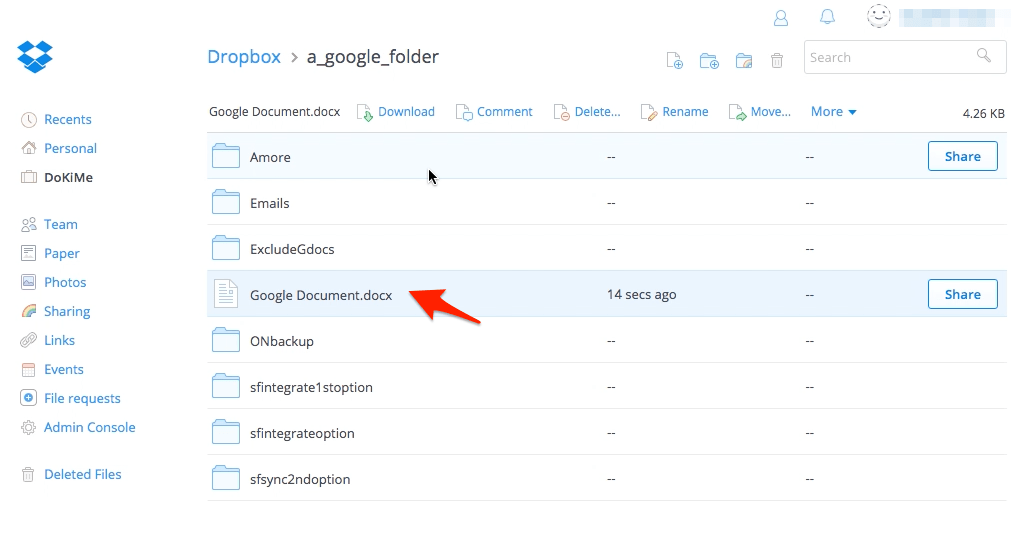
Task: Click the Emails folder icon
Action: click(226, 202)
